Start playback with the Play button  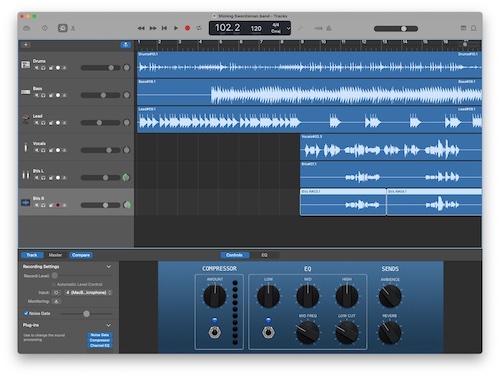click(x=176, y=28)
